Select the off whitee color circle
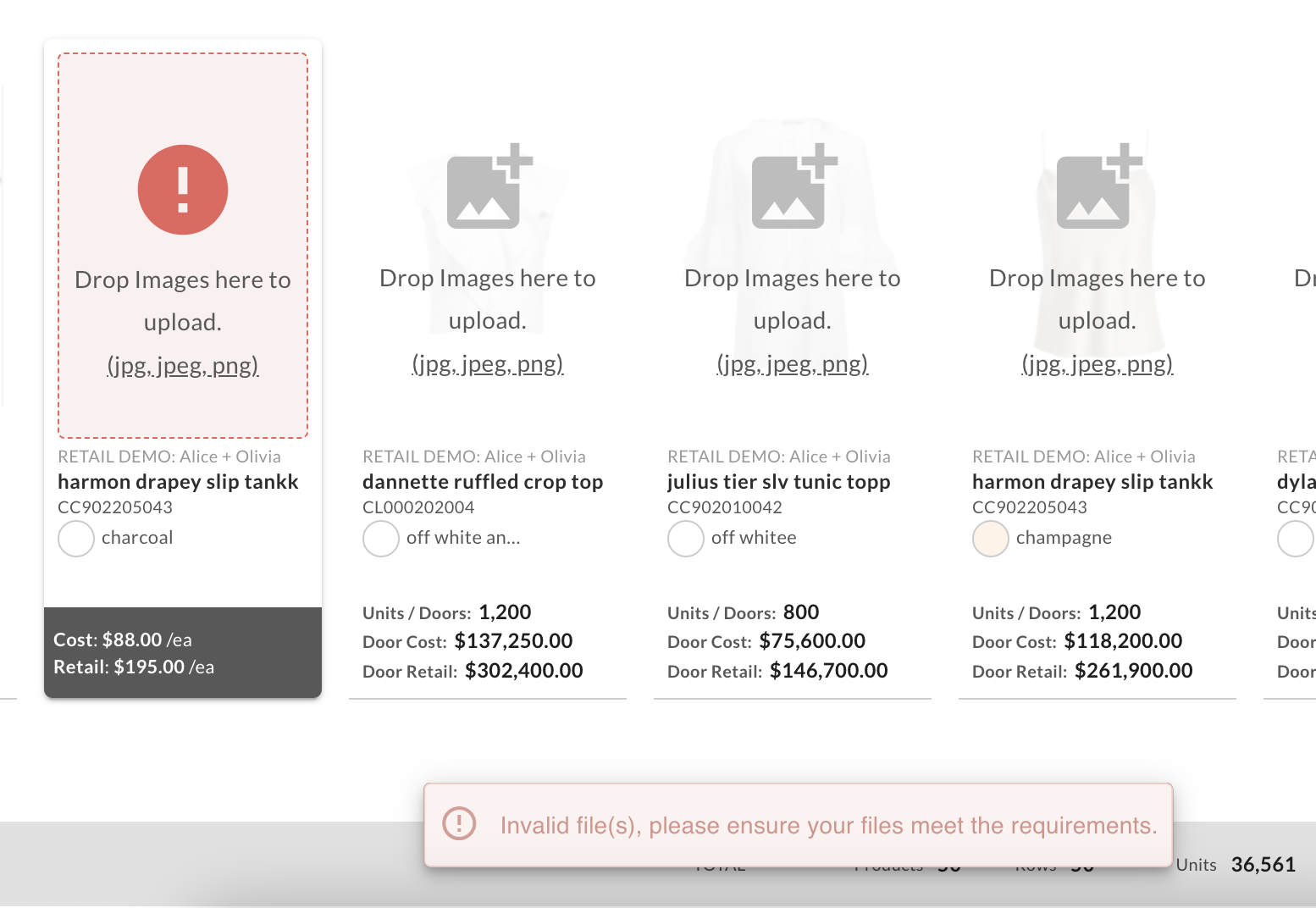The image size is (1316, 908). pos(686,539)
